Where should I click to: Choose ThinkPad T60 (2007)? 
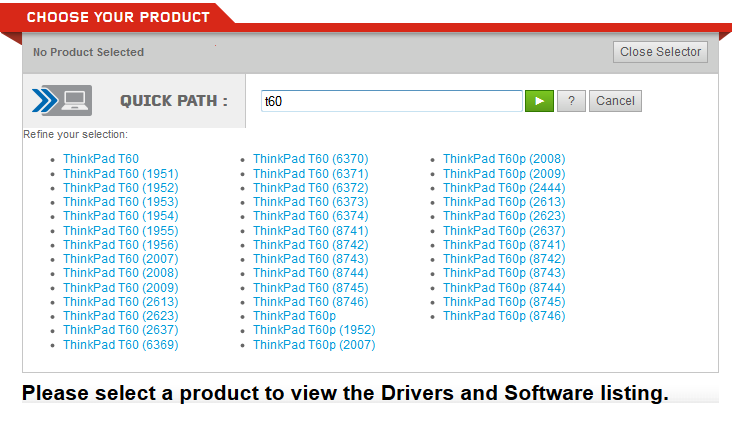pyautogui.click(x=121, y=259)
